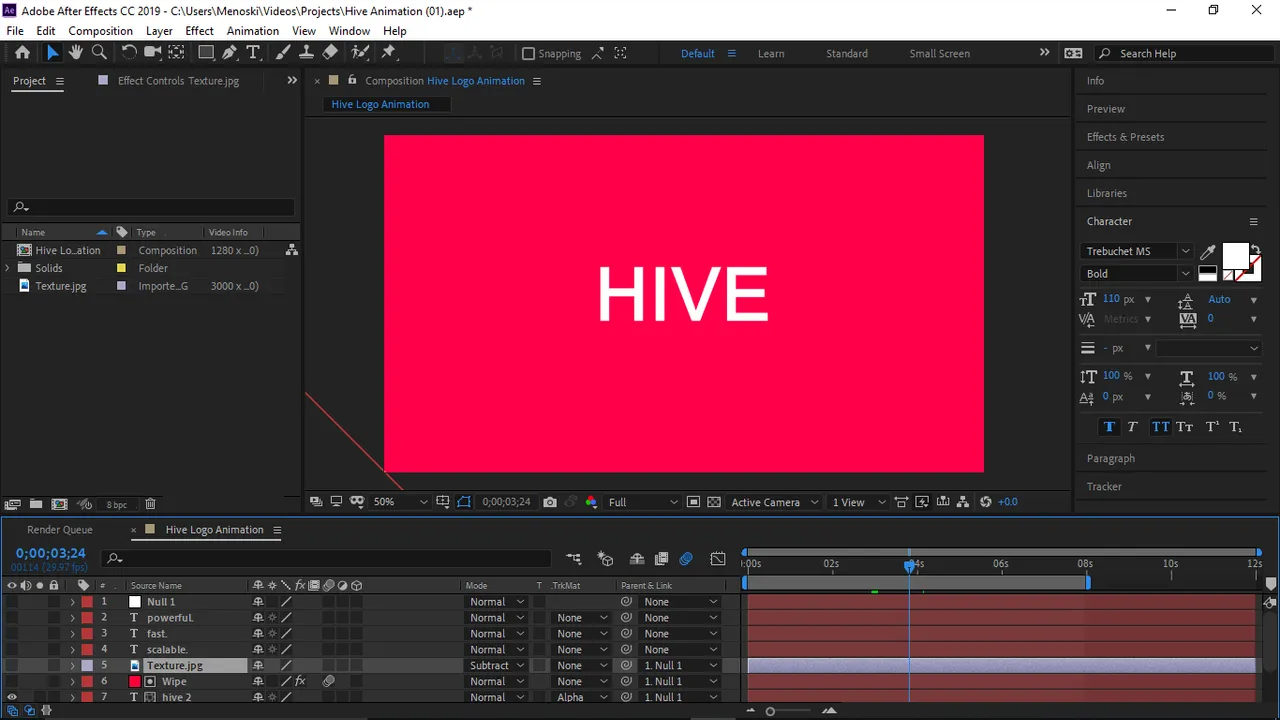Open the Effect menu

tap(199, 31)
